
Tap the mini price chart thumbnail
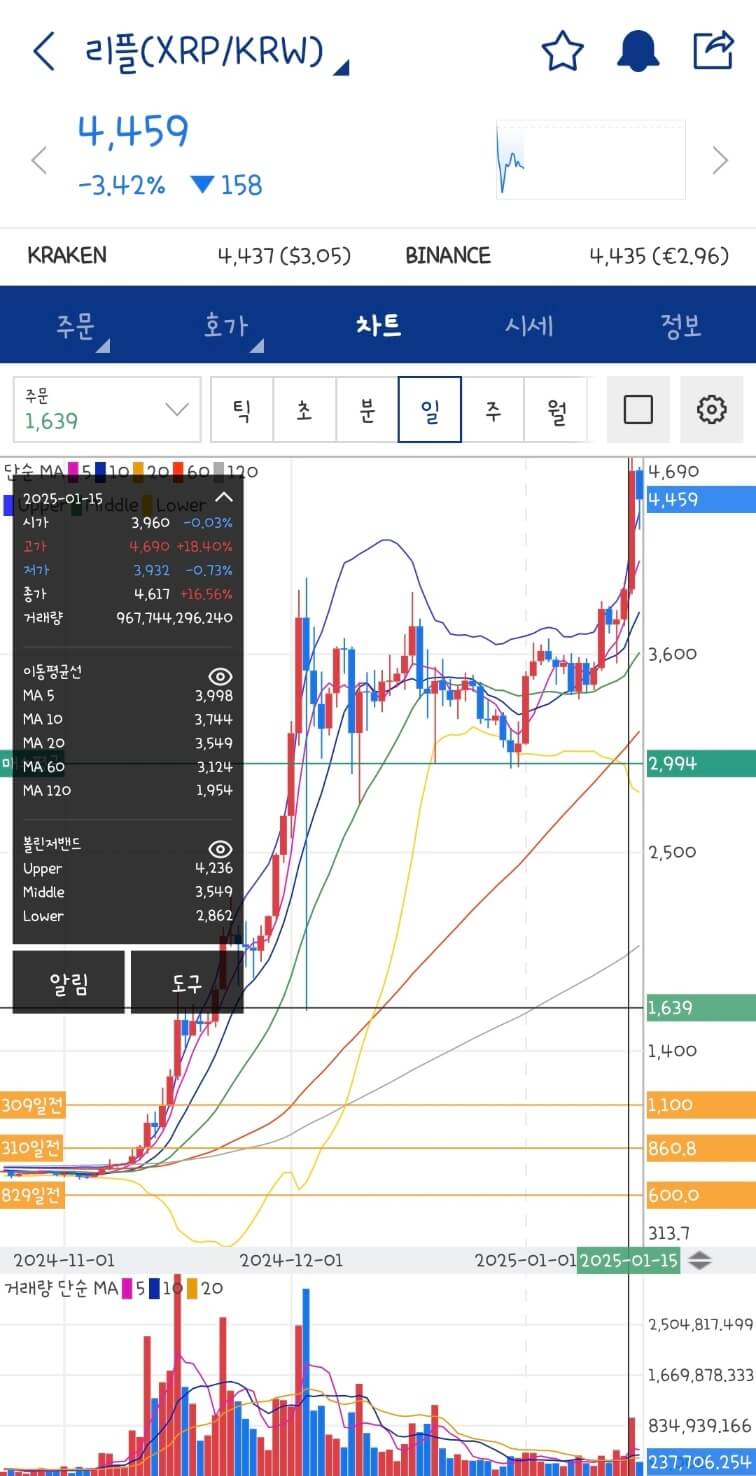(590, 160)
